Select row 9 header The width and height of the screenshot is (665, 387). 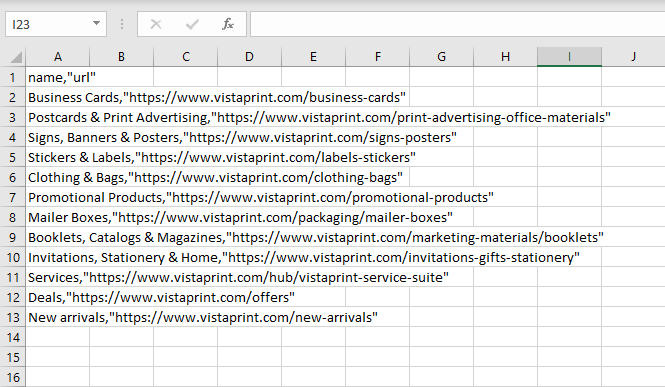(x=13, y=237)
